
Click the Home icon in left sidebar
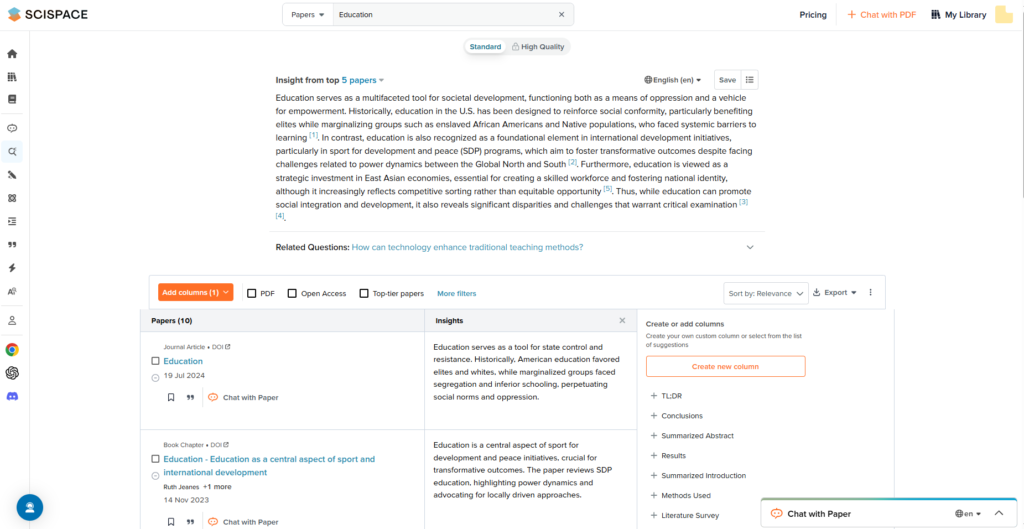tap(12, 54)
